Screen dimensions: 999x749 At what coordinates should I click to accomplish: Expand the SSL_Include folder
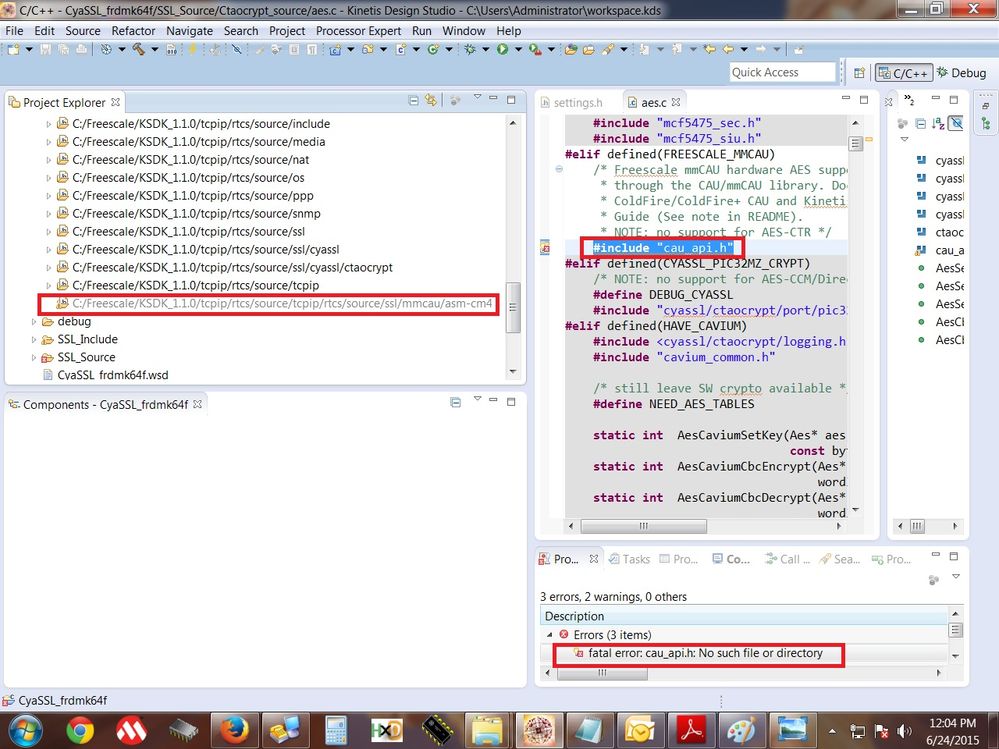tap(34, 339)
